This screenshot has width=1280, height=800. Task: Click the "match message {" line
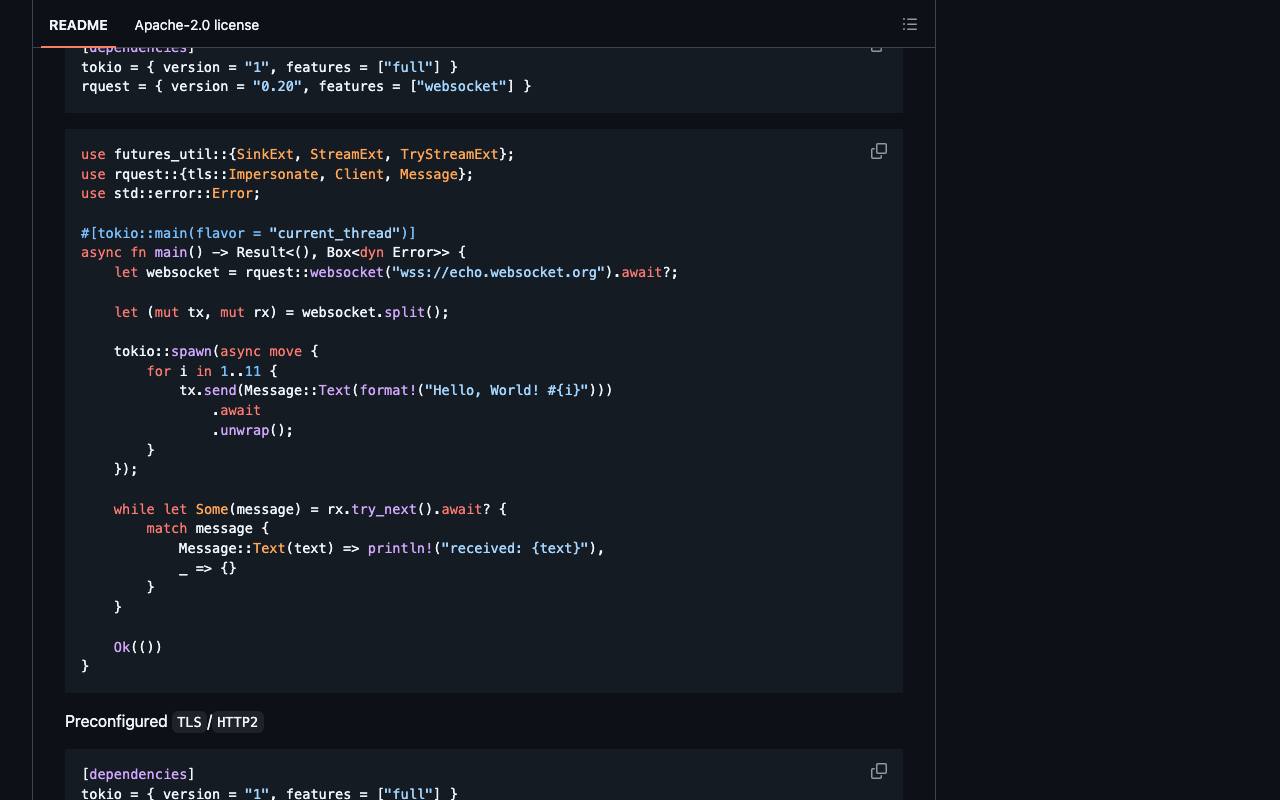click(208, 528)
